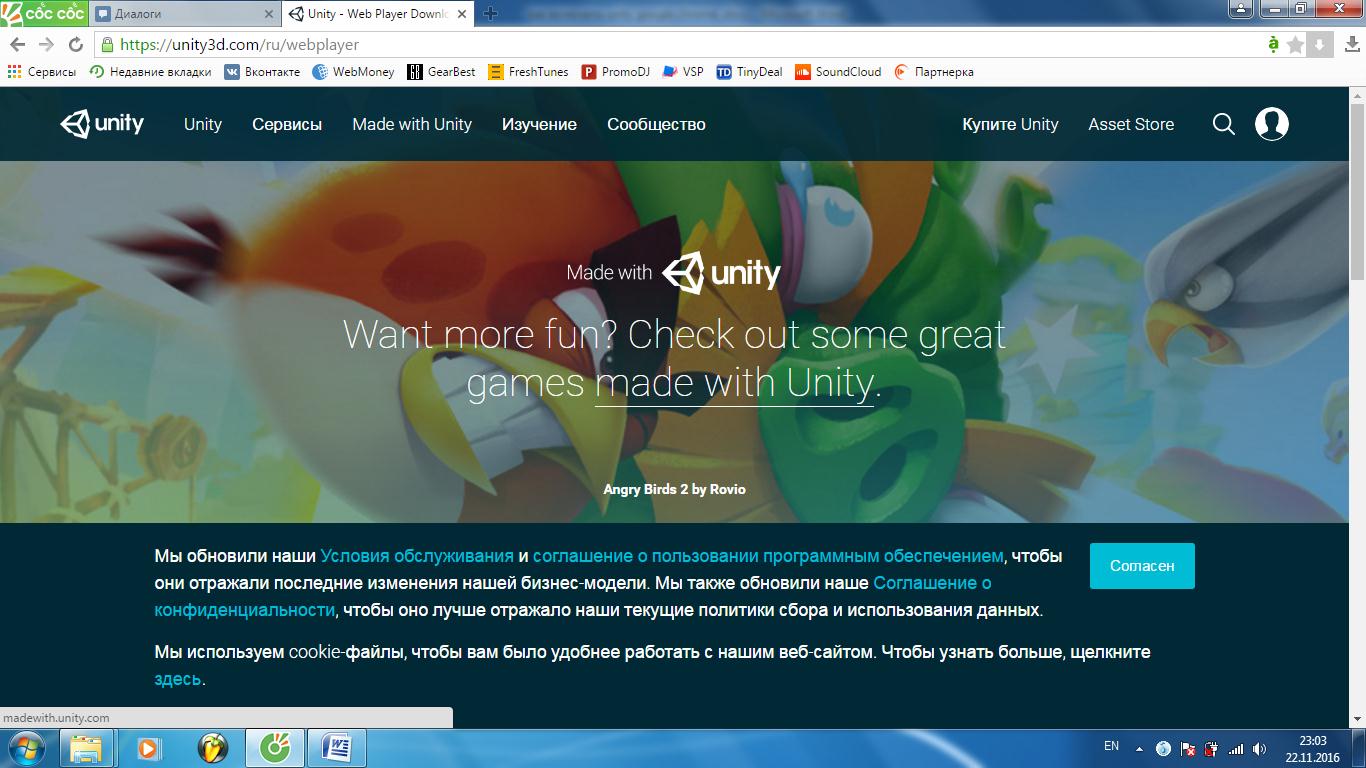This screenshot has width=1366, height=768.
Task: Open the Unity menu in site navigation
Action: [x=203, y=124]
